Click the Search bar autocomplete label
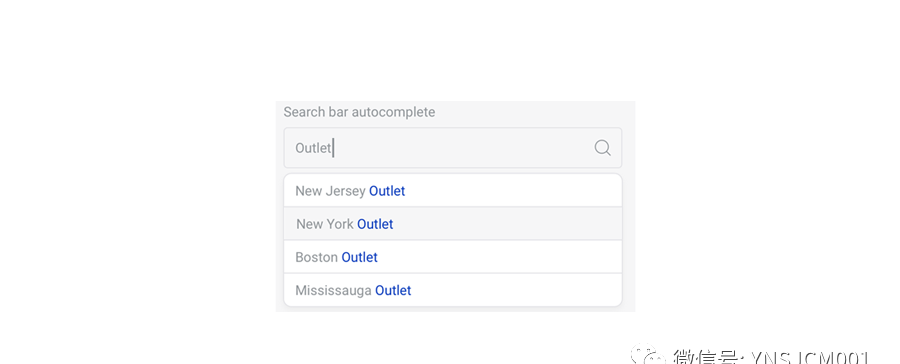Screen dimensions: 900x364 click(x=359, y=112)
